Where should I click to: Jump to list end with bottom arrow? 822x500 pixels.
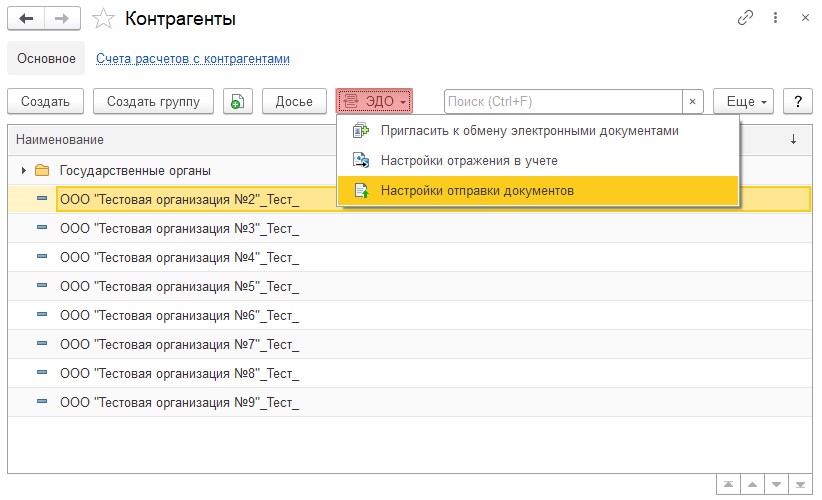[799, 484]
